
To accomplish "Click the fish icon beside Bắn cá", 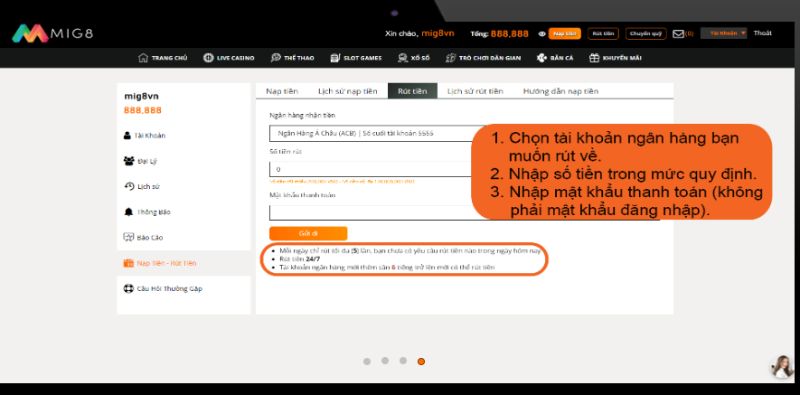I will (x=542, y=58).
